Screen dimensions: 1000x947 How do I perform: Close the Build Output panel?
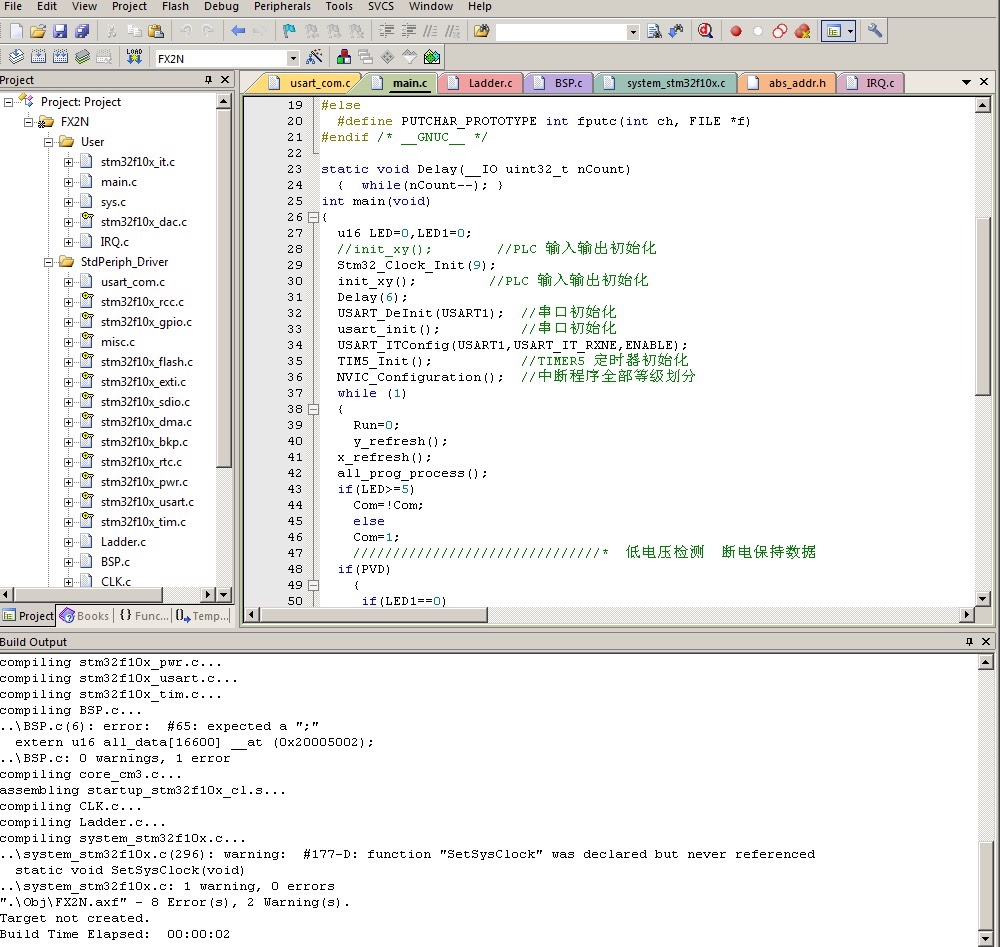pyautogui.click(x=986, y=642)
